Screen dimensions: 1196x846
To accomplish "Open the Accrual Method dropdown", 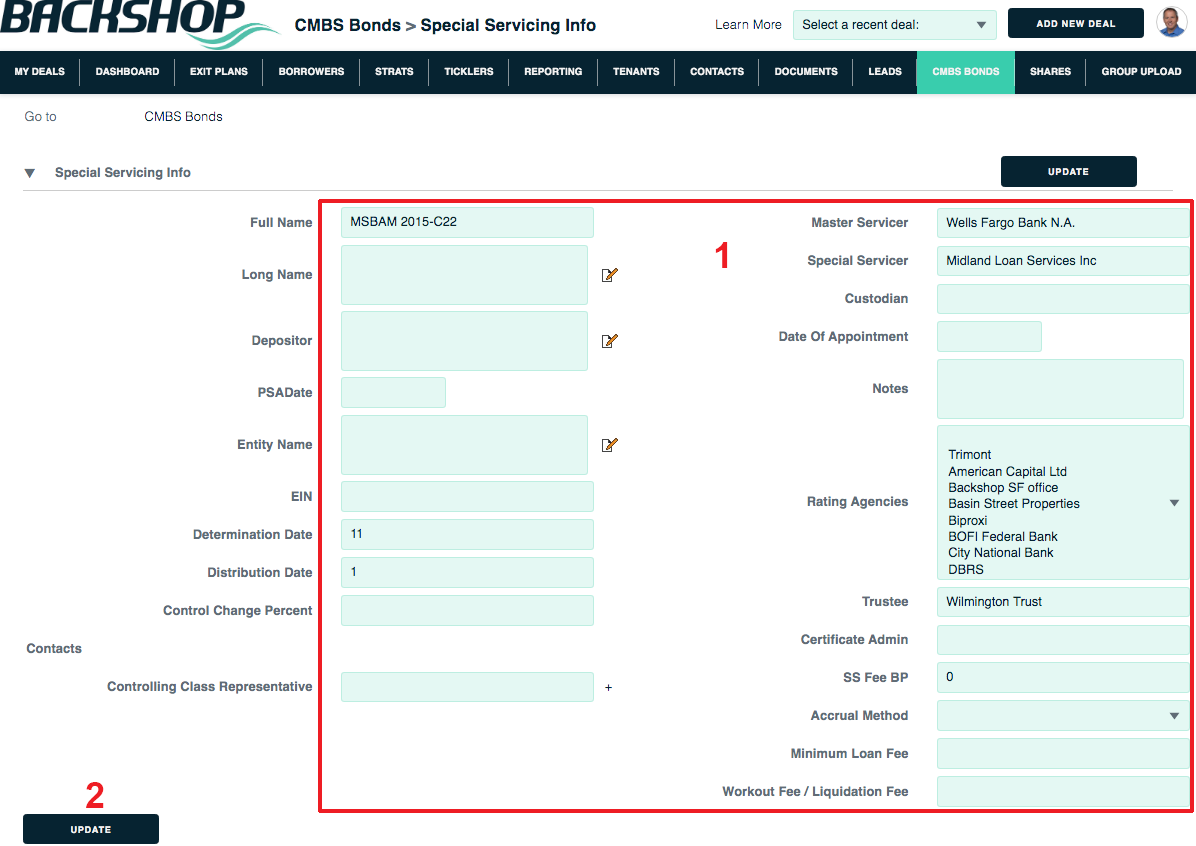I will tap(1062, 716).
